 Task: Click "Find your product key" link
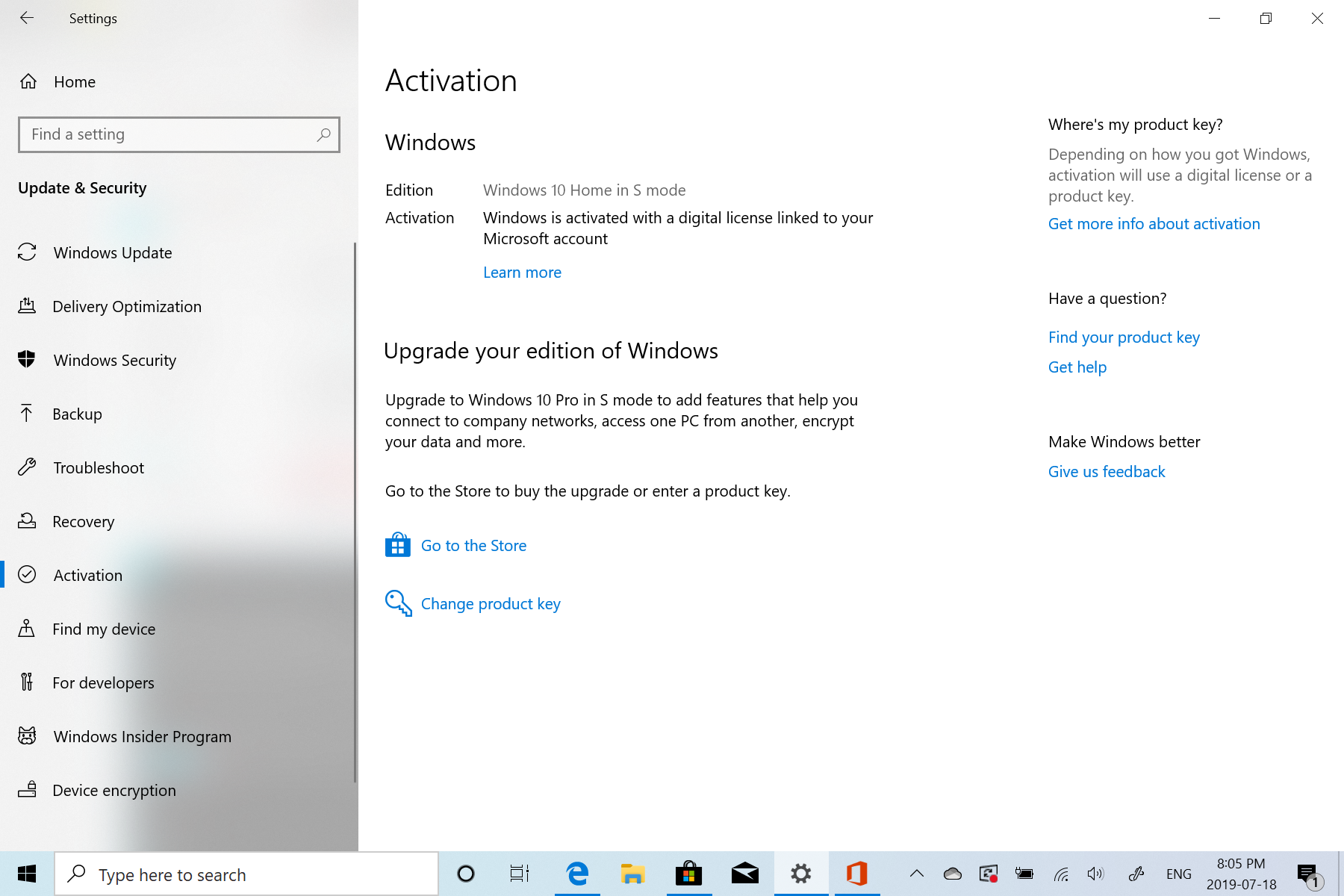tap(1124, 337)
